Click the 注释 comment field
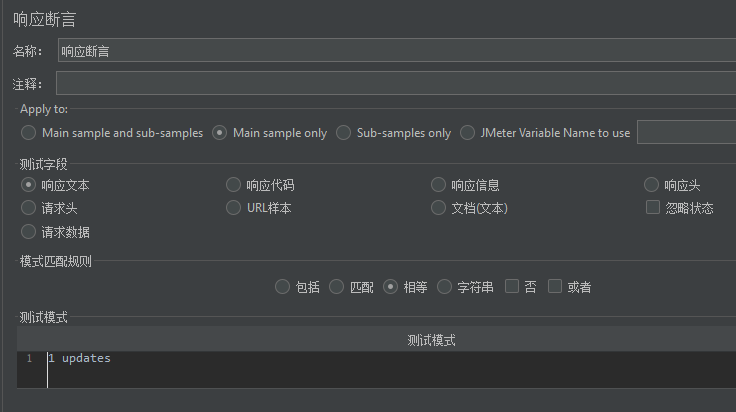 tap(396, 83)
